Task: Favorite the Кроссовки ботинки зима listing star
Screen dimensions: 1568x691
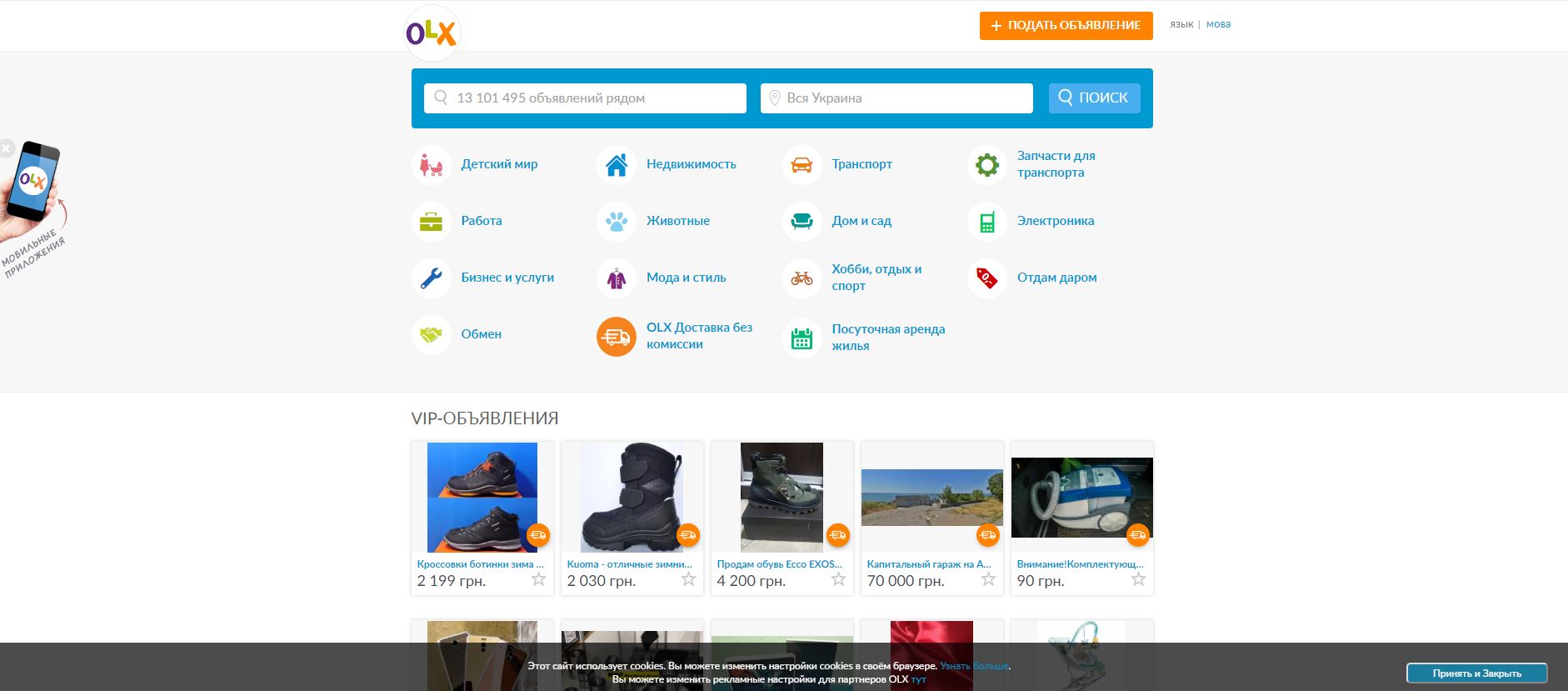Action: [539, 579]
